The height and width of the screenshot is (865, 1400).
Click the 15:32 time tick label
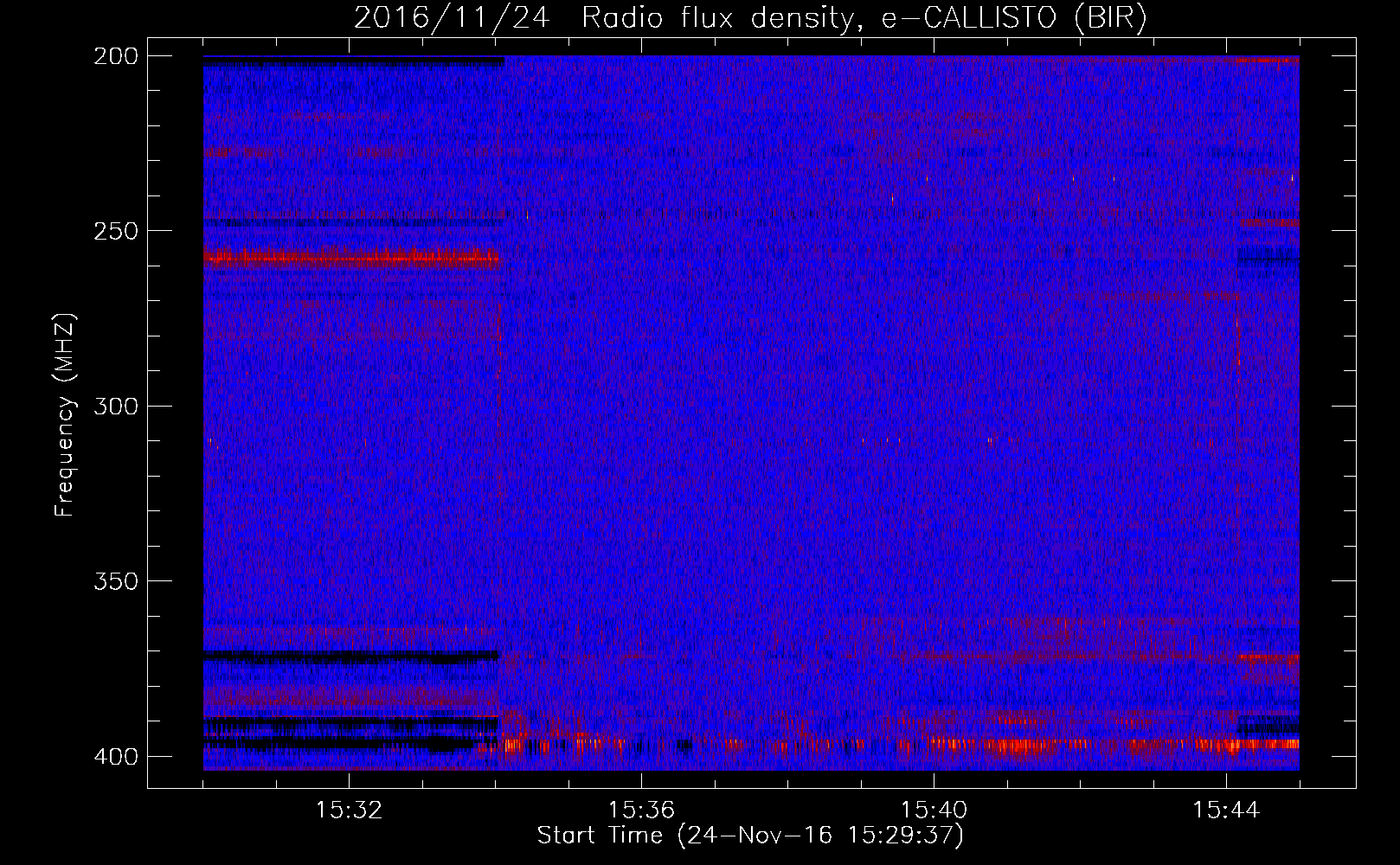pyautogui.click(x=349, y=811)
